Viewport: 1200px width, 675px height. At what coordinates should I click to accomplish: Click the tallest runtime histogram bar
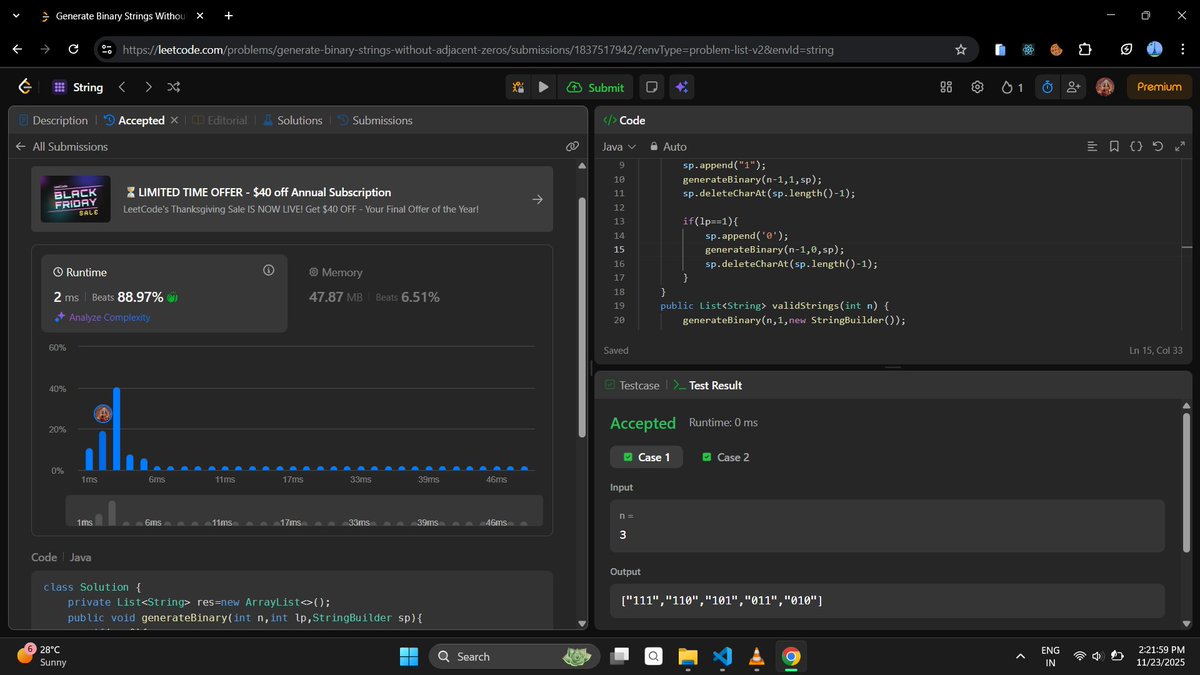coord(117,428)
